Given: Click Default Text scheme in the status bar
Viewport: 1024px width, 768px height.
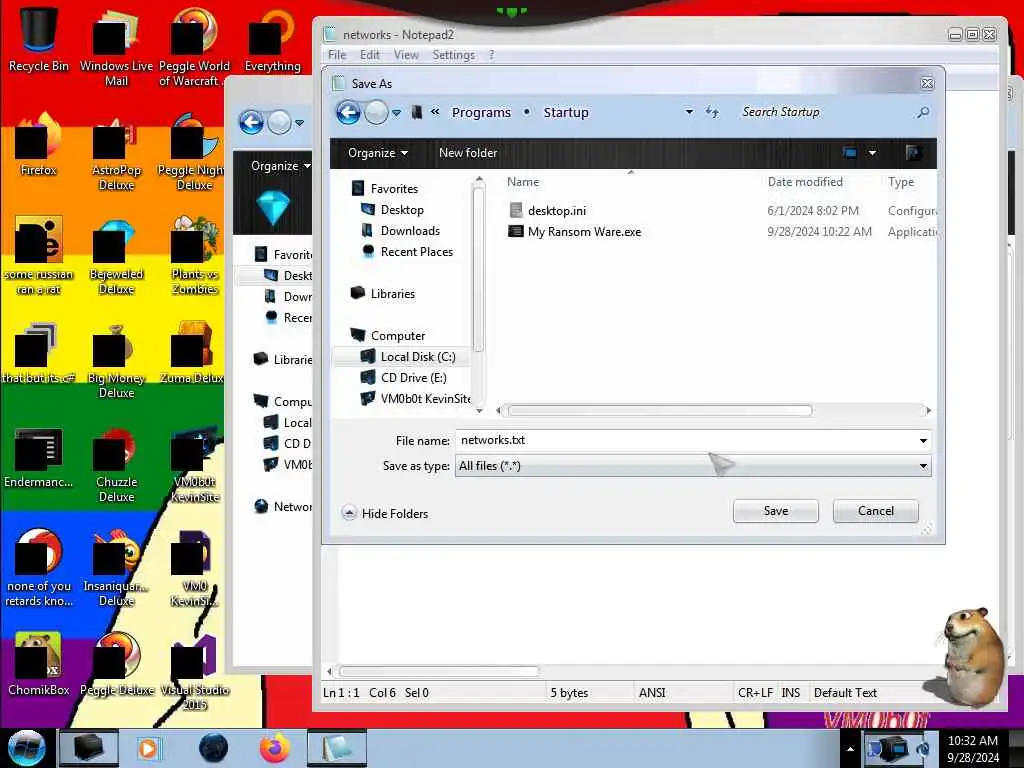Looking at the screenshot, I should 845,693.
